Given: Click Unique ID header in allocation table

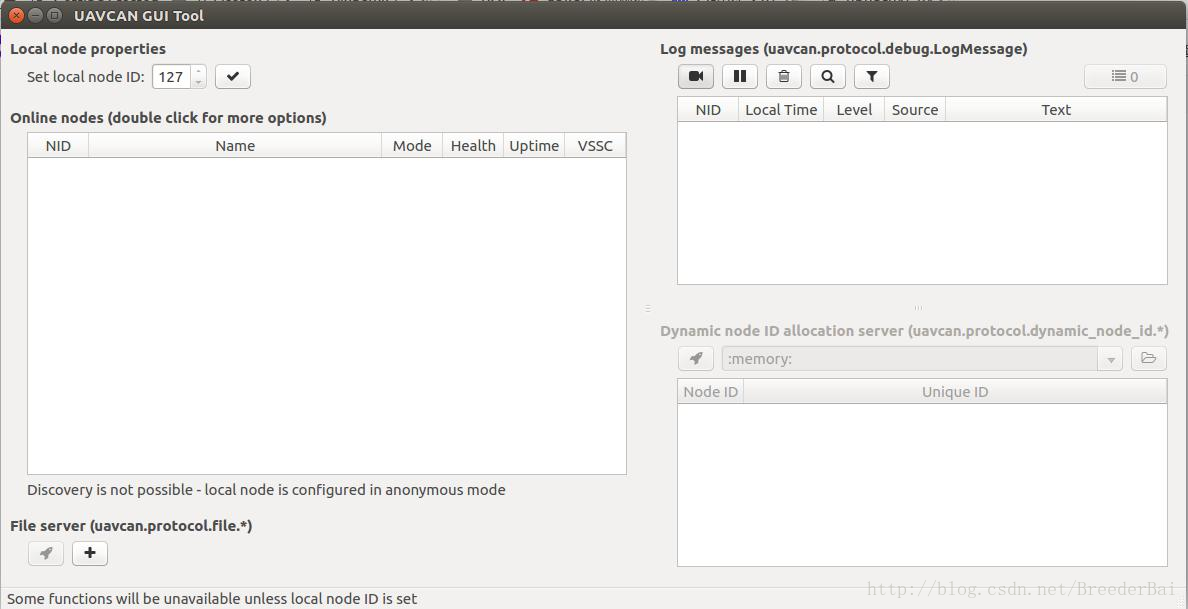Looking at the screenshot, I should [x=955, y=392].
